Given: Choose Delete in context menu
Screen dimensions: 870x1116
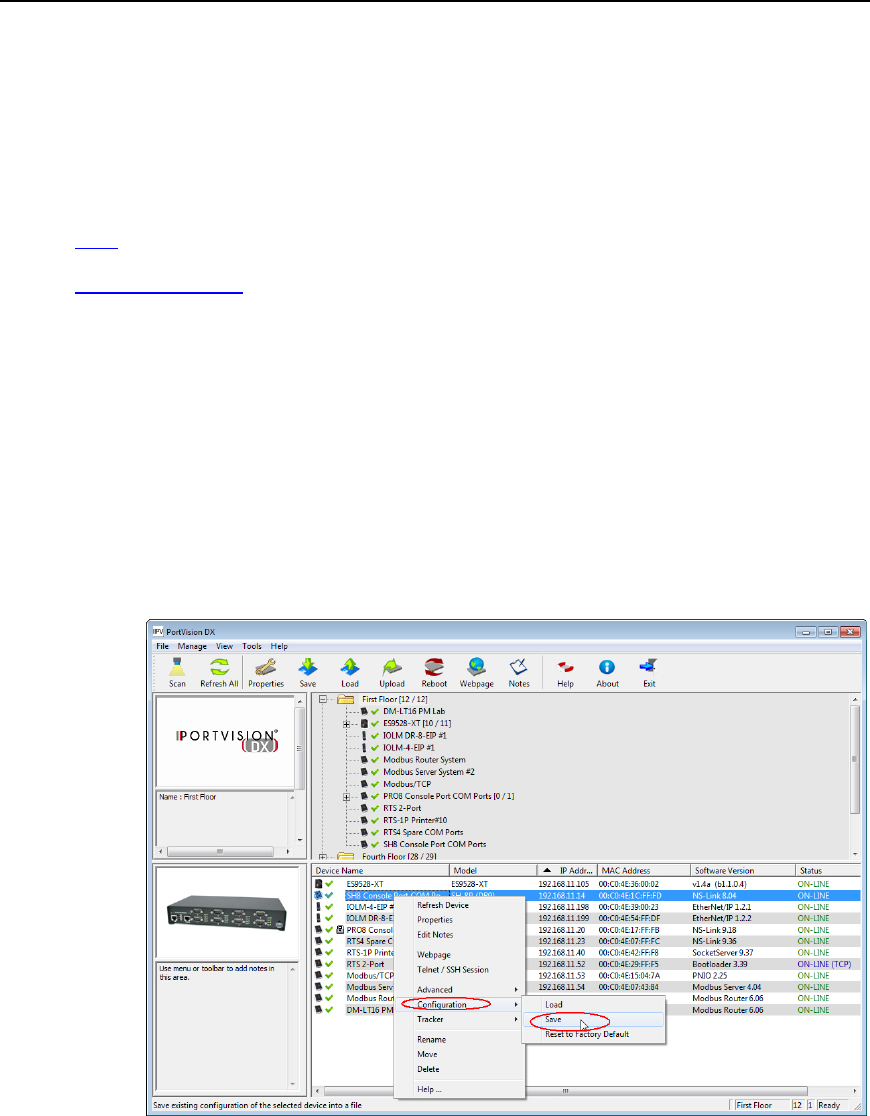Looking at the screenshot, I should [x=459, y=1070].
